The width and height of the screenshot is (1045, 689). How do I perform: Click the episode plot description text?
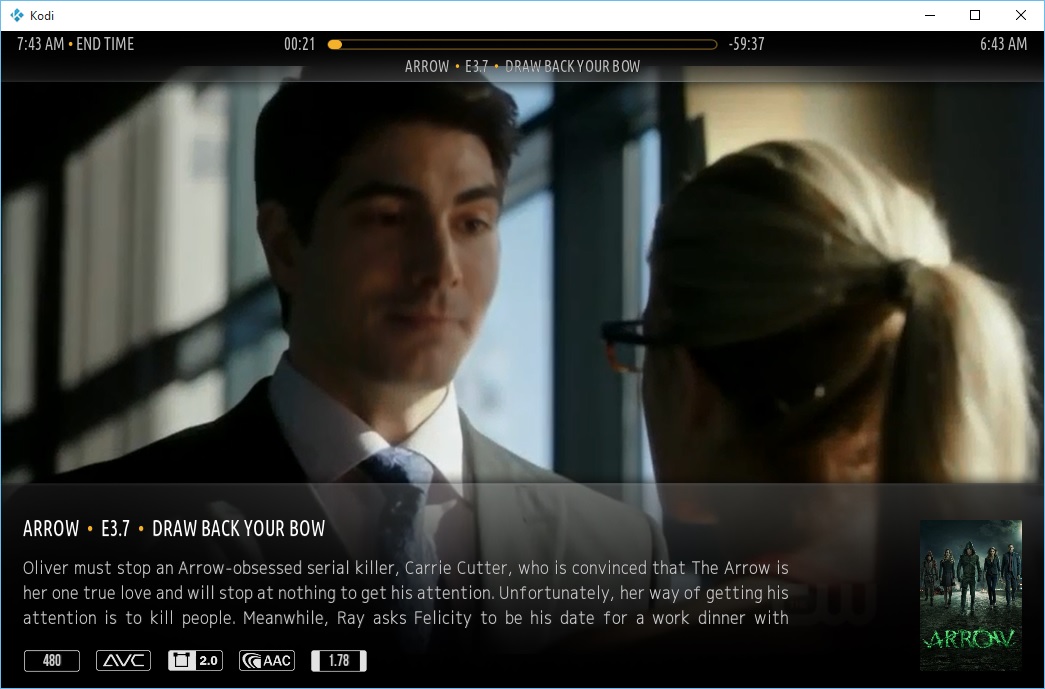[x=406, y=593]
